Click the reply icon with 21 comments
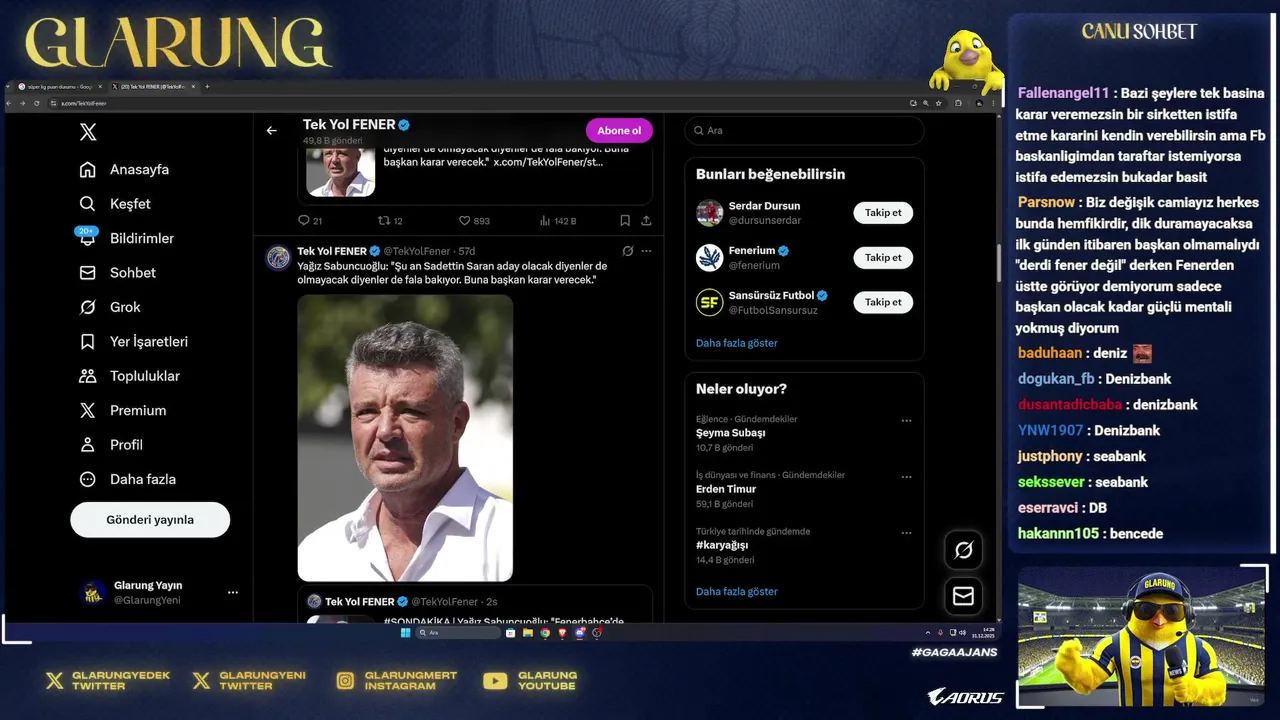The height and width of the screenshot is (720, 1280). pos(304,220)
